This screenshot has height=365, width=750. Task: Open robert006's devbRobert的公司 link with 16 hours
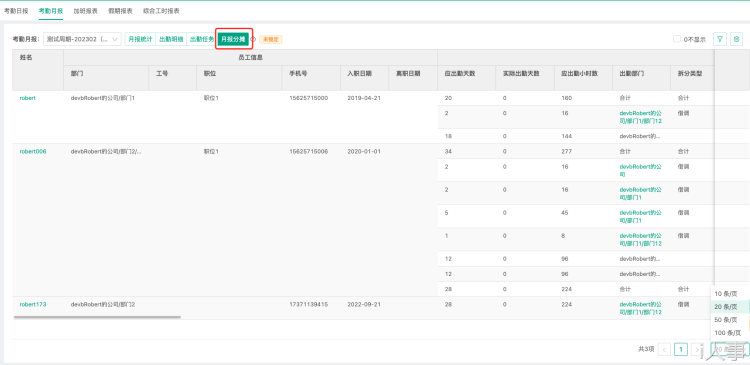pyautogui.click(x=640, y=170)
